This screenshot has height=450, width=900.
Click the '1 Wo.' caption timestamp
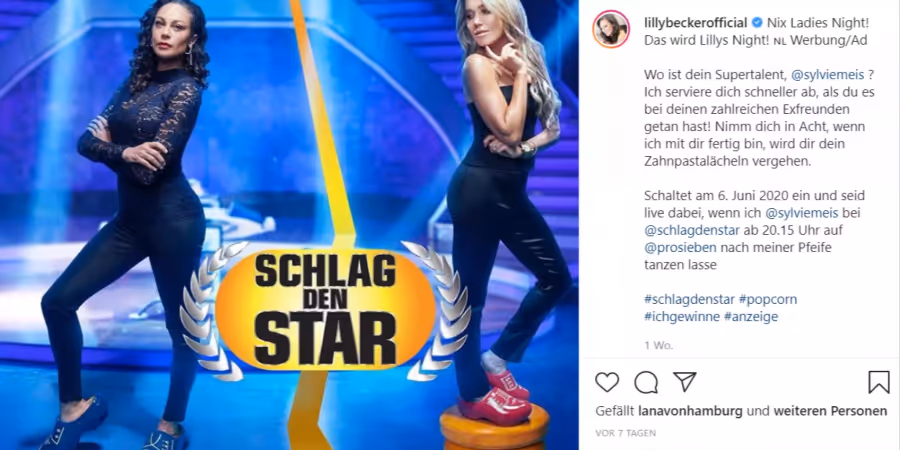(658, 346)
